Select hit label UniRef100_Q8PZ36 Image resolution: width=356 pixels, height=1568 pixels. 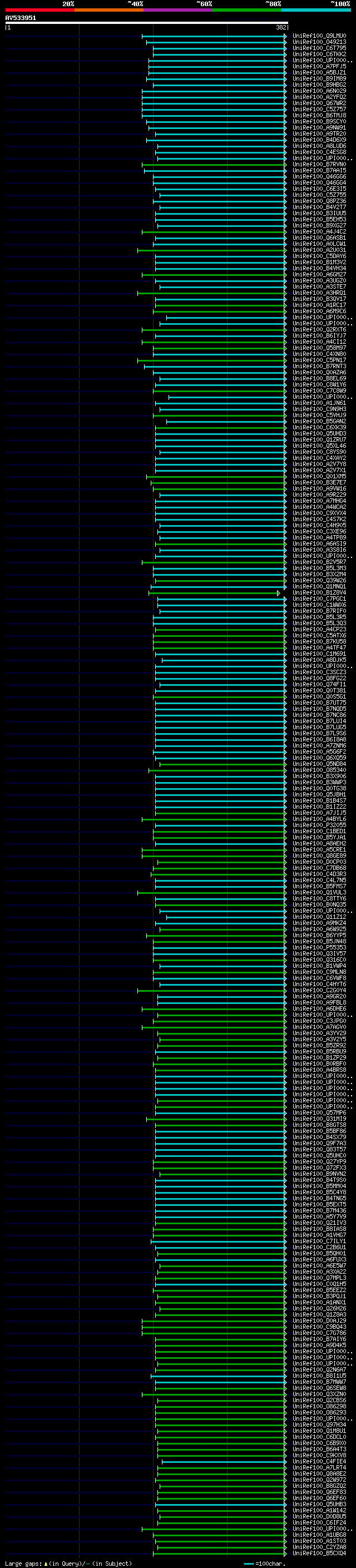pyautogui.click(x=319, y=201)
